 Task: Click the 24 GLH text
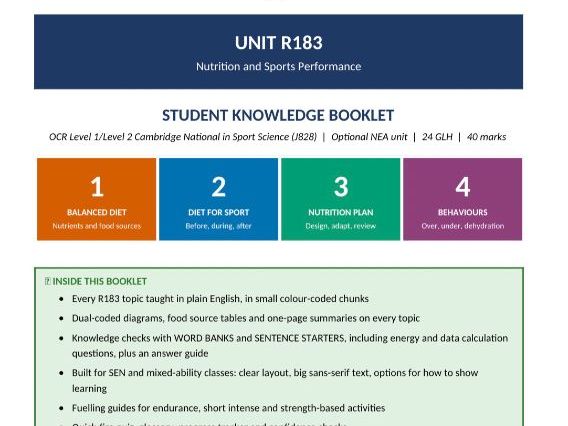pyautogui.click(x=437, y=137)
